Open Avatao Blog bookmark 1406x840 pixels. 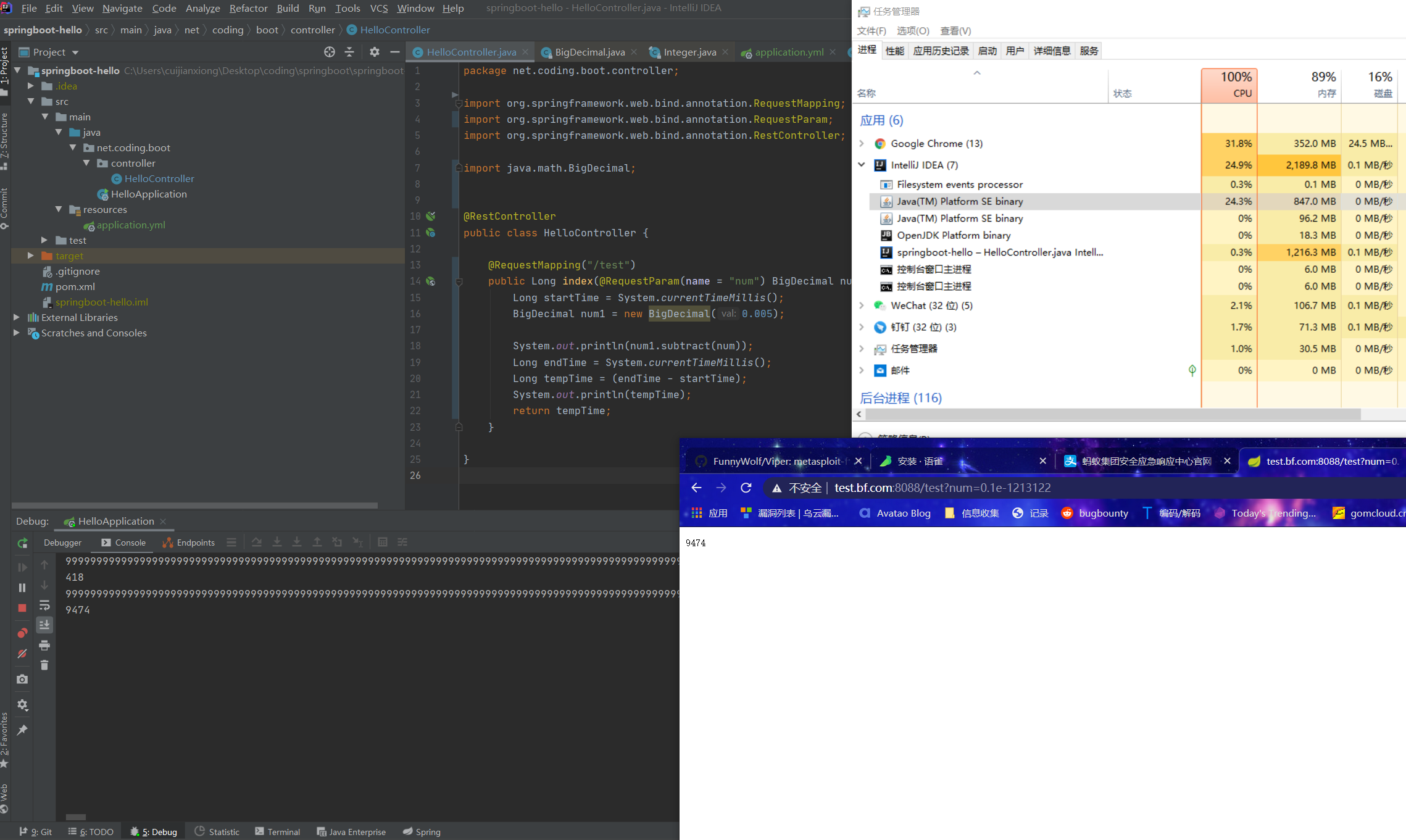[x=895, y=513]
